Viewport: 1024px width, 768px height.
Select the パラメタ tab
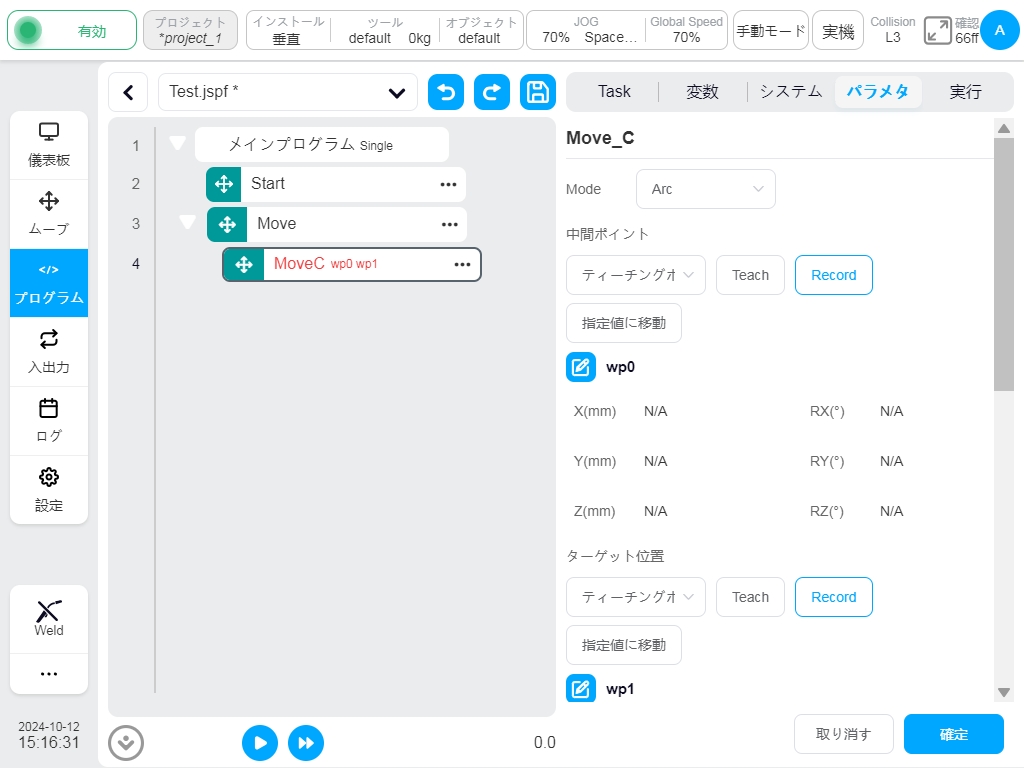pos(878,92)
